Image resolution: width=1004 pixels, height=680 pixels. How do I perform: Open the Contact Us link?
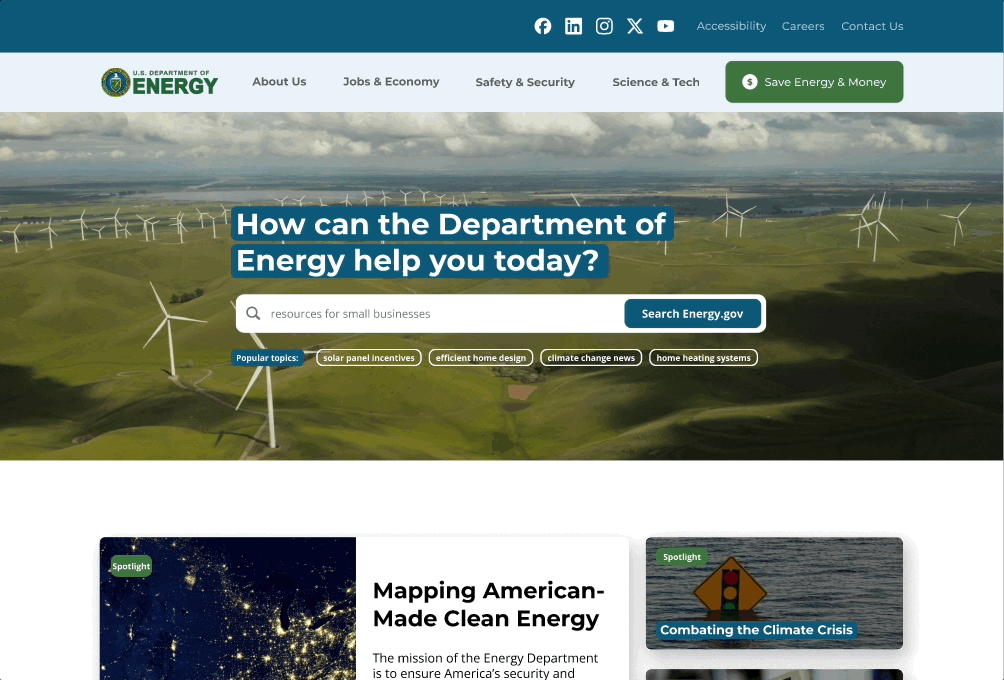pos(872,26)
